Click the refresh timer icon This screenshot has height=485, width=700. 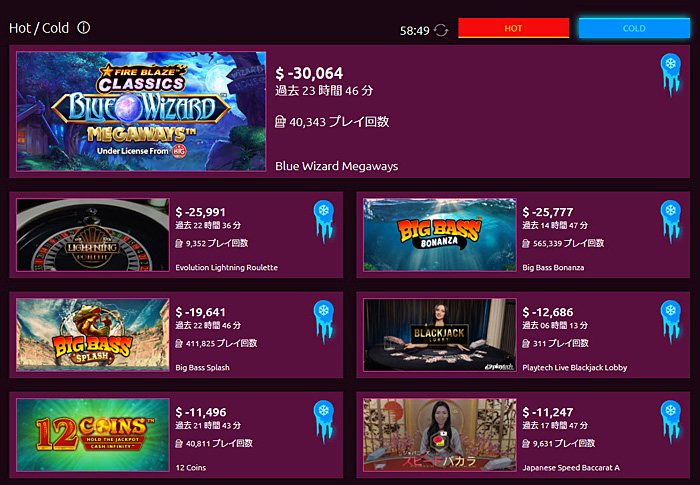(x=441, y=30)
